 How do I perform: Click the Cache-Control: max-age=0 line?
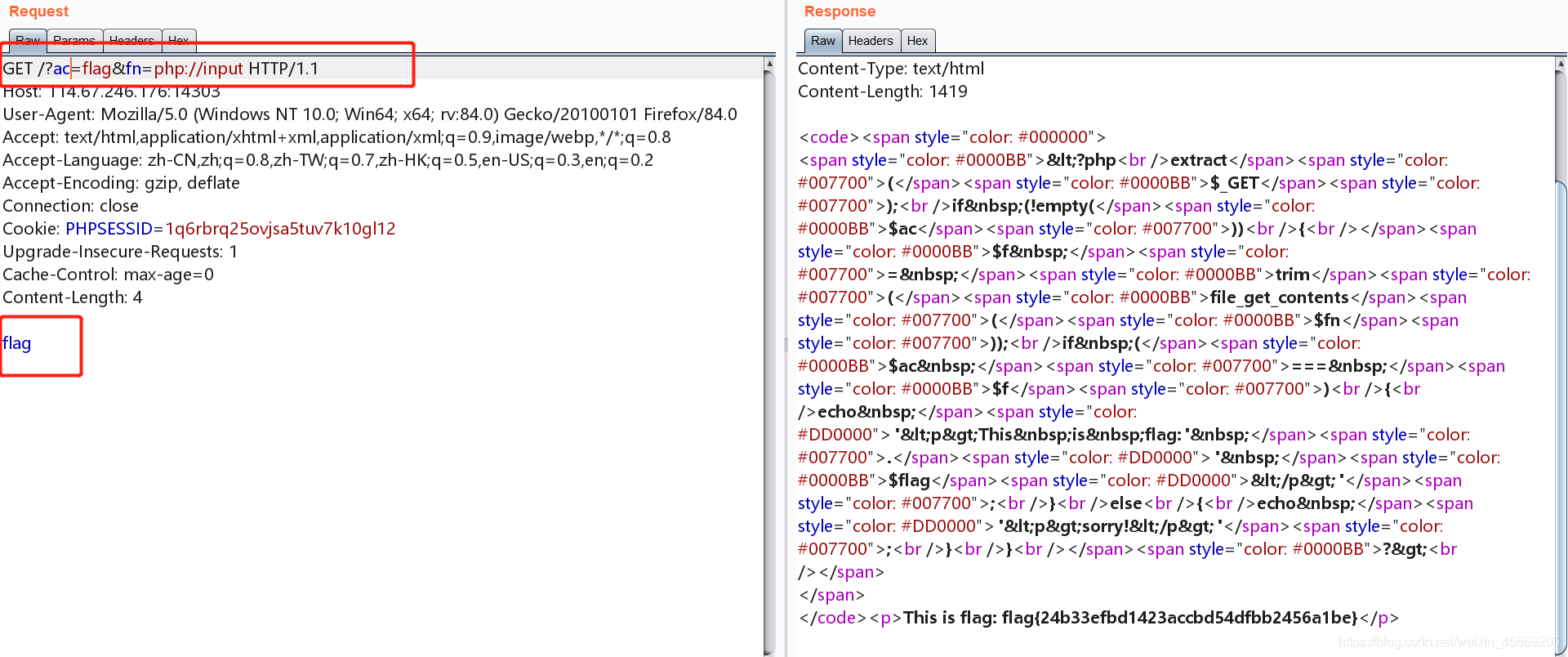(108, 275)
